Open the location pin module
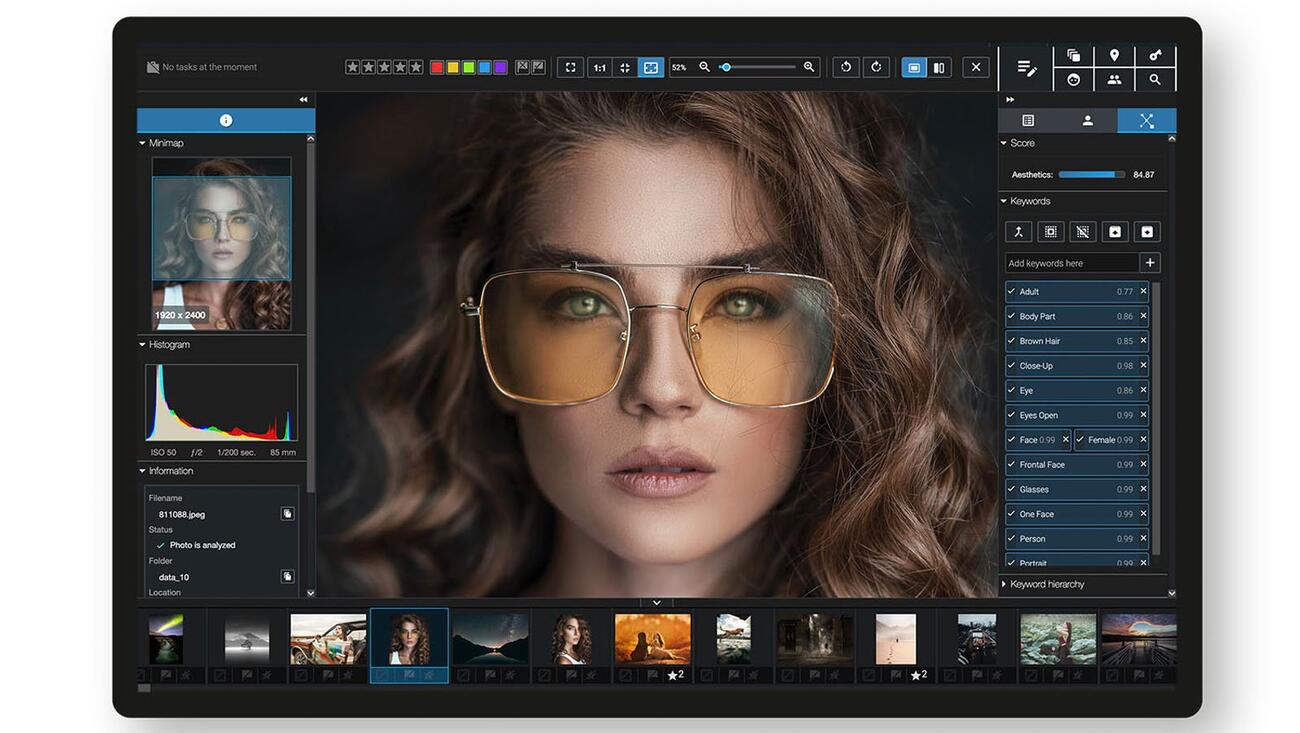 (1114, 56)
